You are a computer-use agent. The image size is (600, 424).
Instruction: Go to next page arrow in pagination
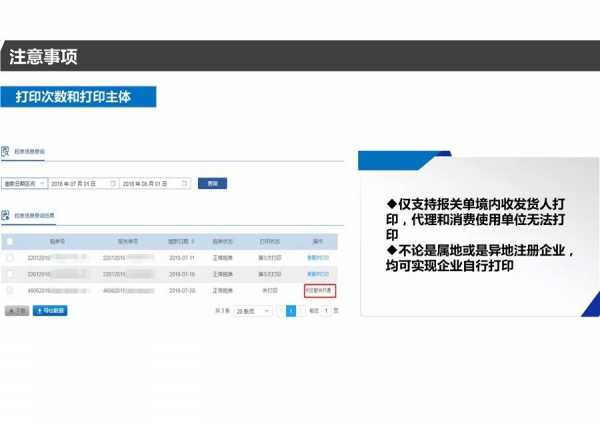301,311
